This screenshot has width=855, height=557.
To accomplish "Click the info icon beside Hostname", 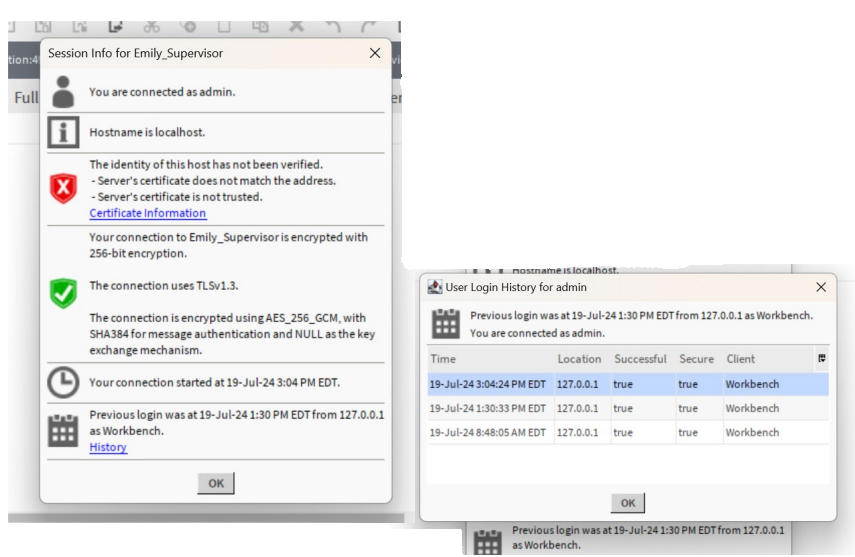I will click(63, 133).
